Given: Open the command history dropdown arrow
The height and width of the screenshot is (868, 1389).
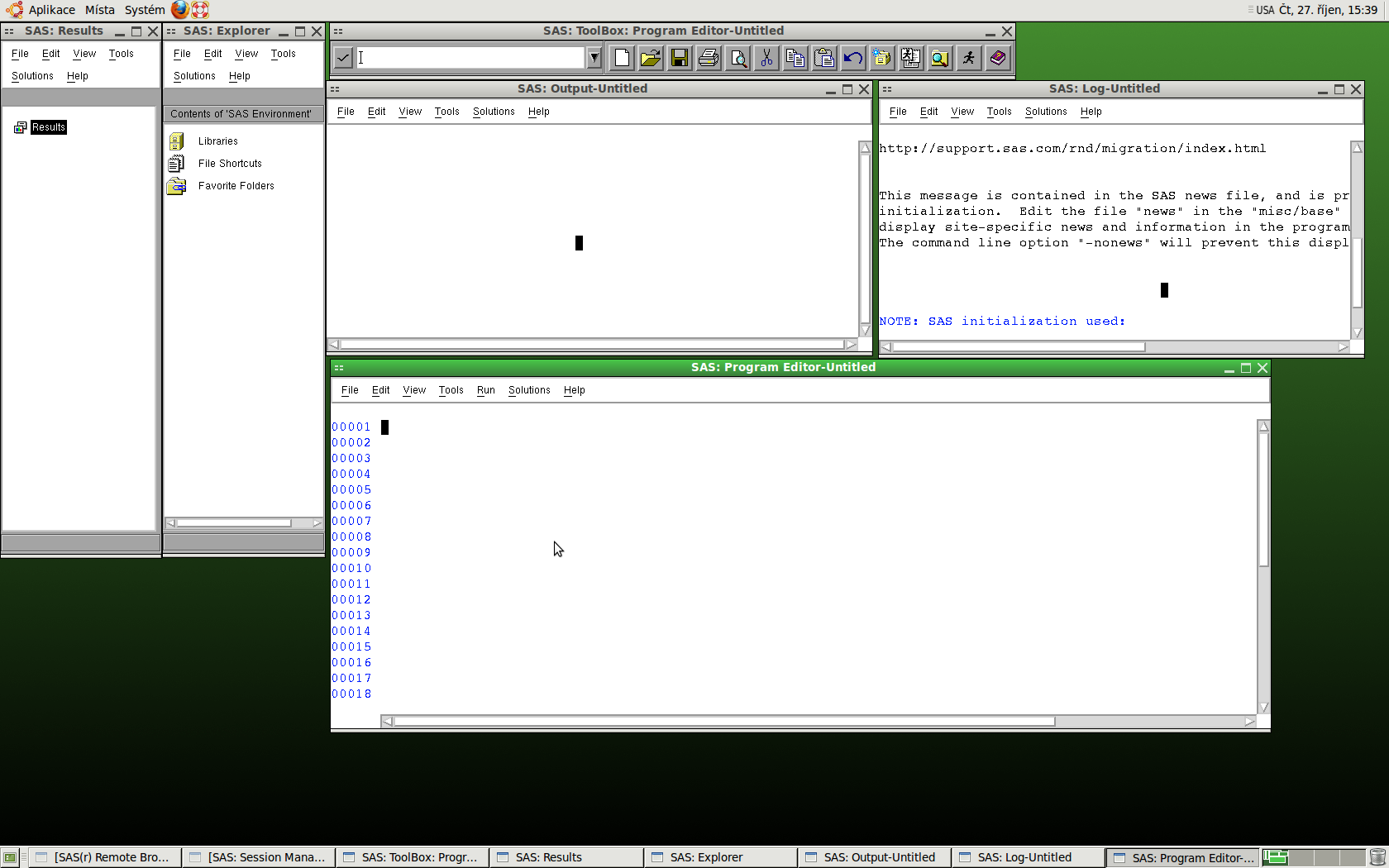Looking at the screenshot, I should [594, 58].
